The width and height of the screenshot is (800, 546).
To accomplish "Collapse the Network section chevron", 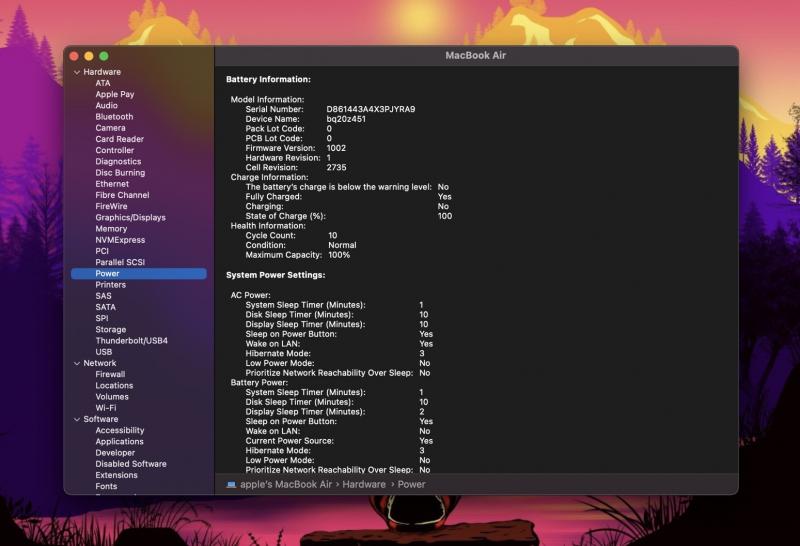I will pyautogui.click(x=77, y=363).
